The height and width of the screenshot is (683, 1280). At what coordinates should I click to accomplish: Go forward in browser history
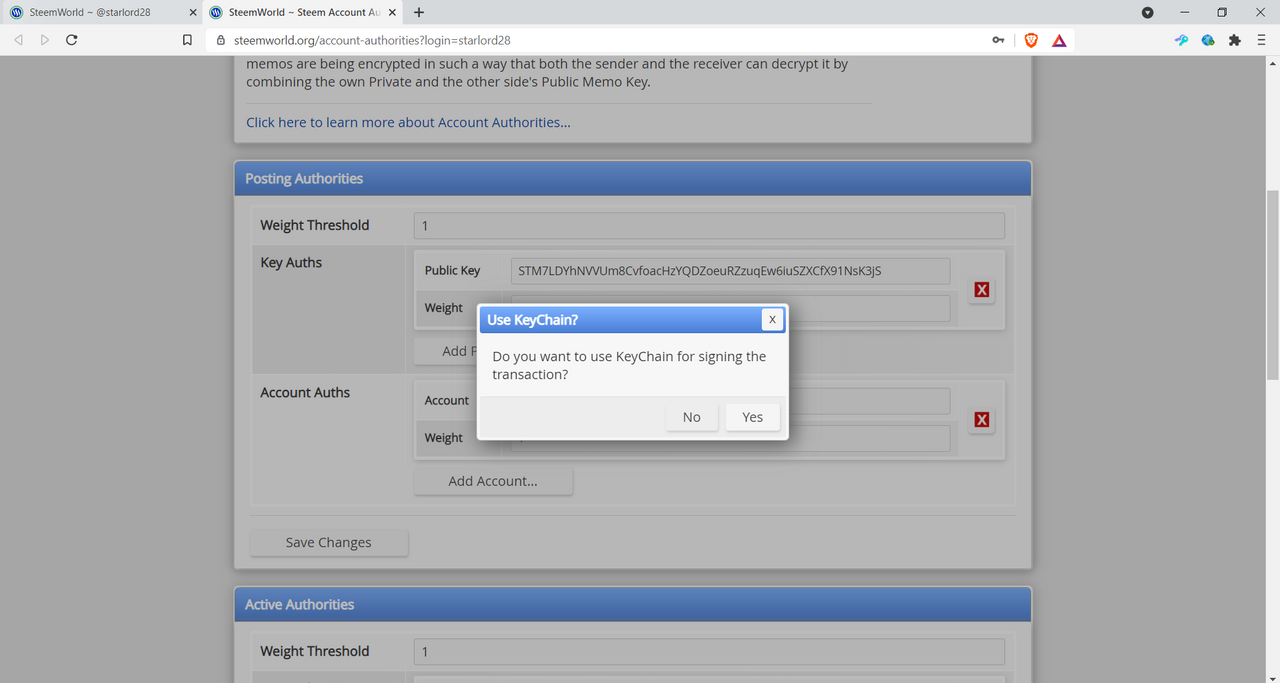[x=45, y=40]
